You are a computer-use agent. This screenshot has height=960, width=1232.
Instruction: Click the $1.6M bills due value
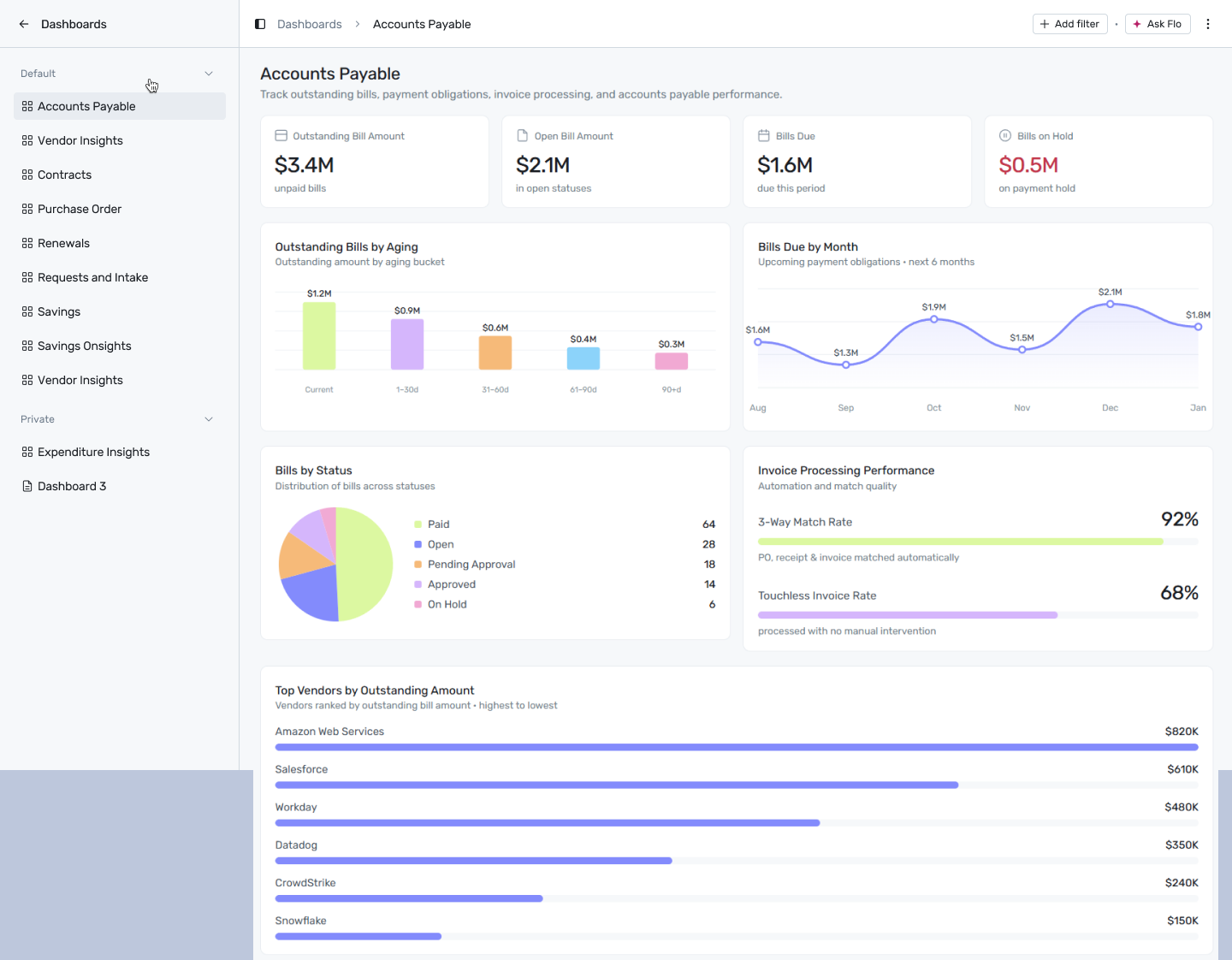click(785, 164)
